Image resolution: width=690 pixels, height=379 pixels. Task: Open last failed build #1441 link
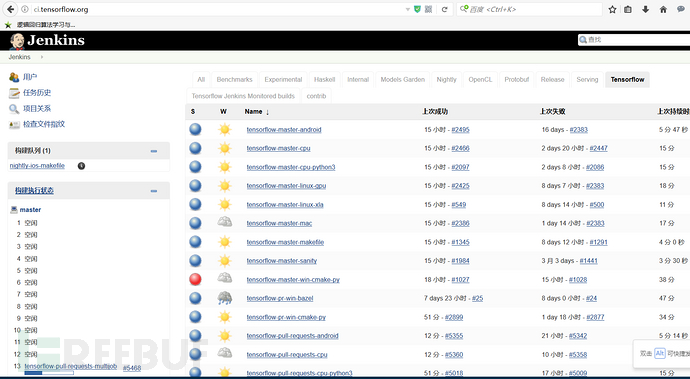click(x=589, y=261)
